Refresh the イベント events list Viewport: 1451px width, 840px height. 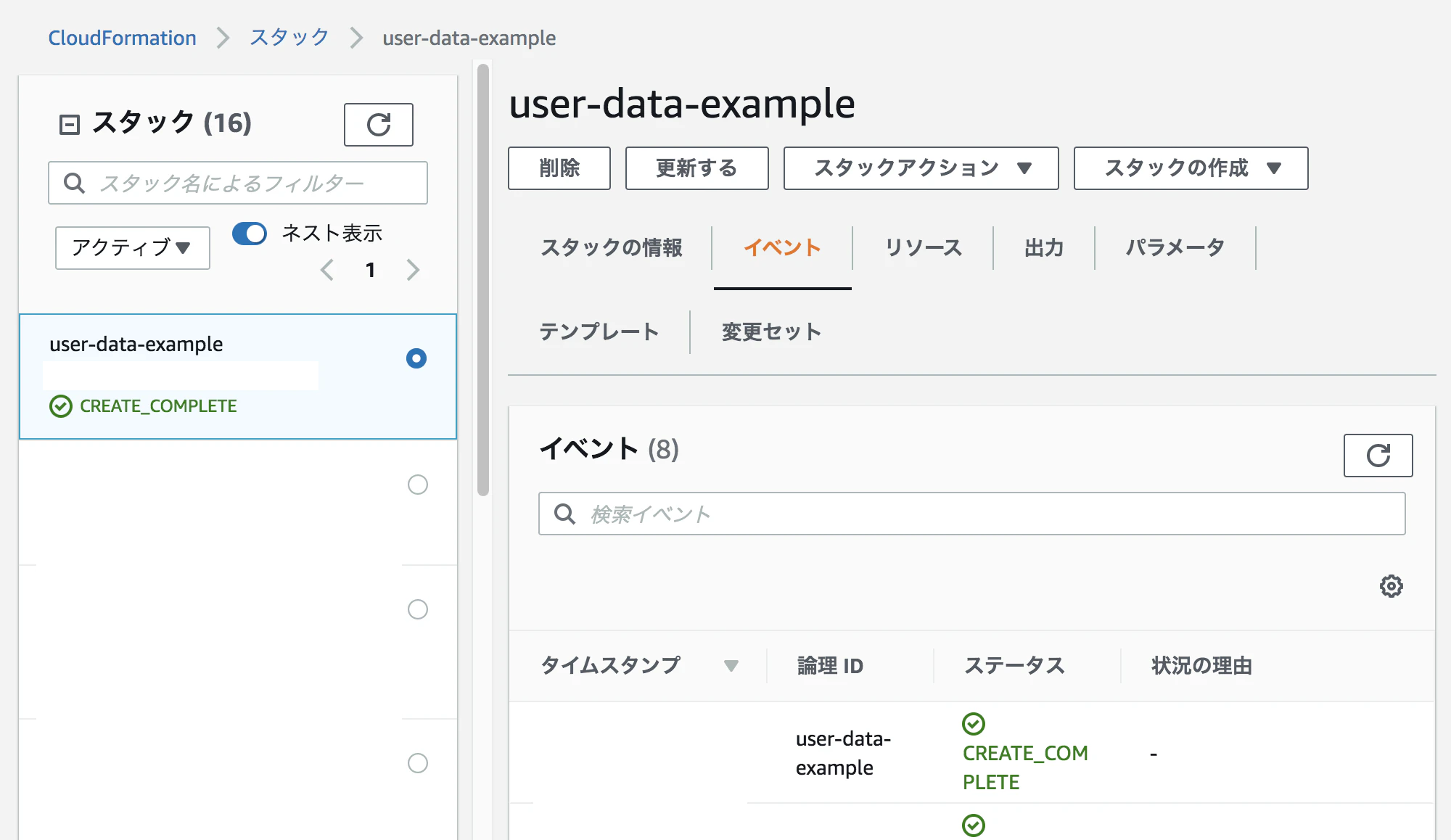[1378, 456]
